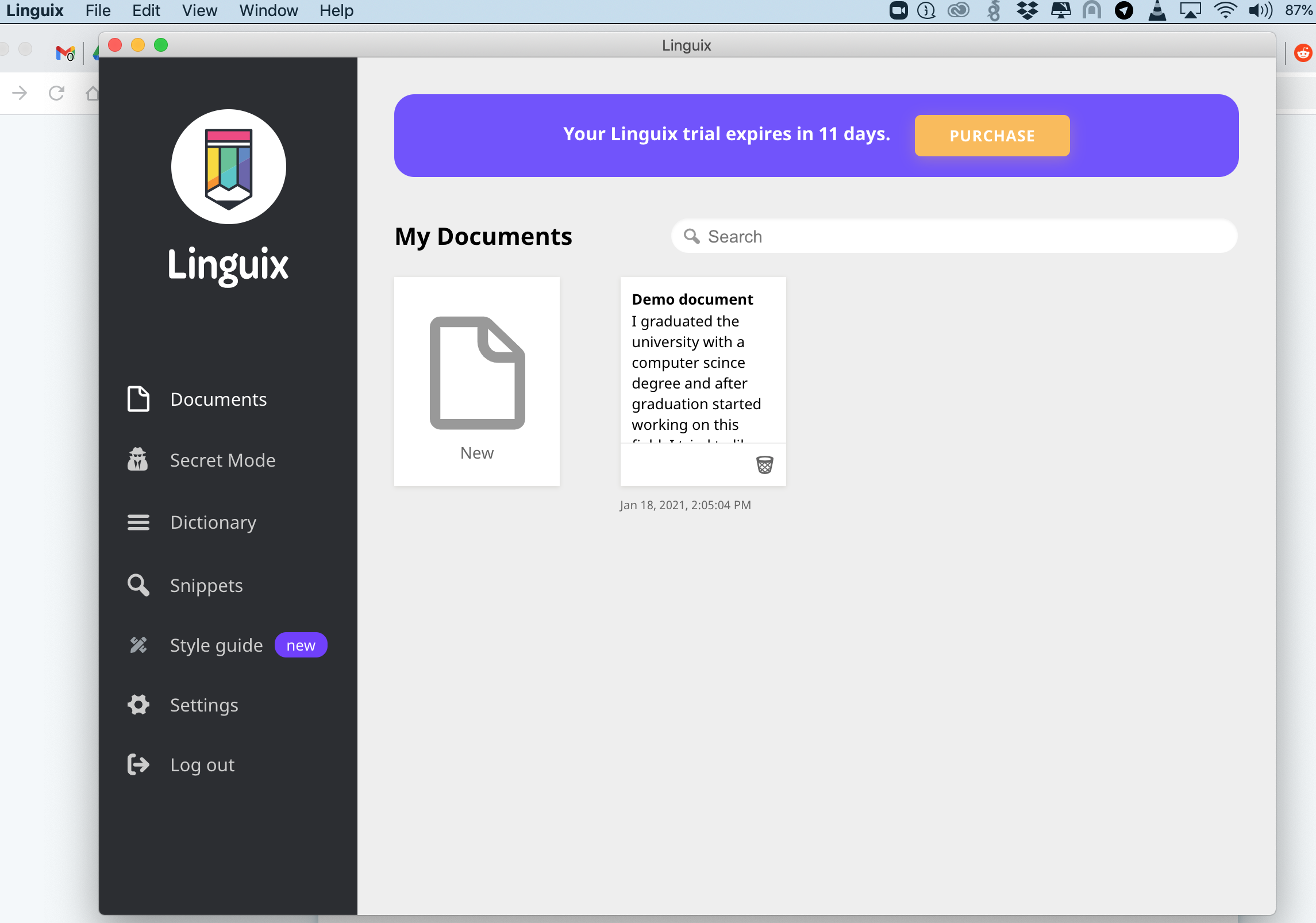
Task: Click the Secret Mode spy icon
Action: point(138,460)
